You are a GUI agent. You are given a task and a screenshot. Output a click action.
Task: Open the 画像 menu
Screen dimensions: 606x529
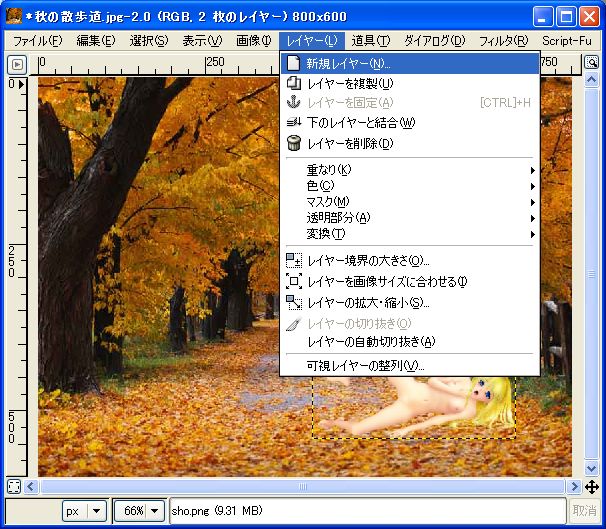coord(254,41)
